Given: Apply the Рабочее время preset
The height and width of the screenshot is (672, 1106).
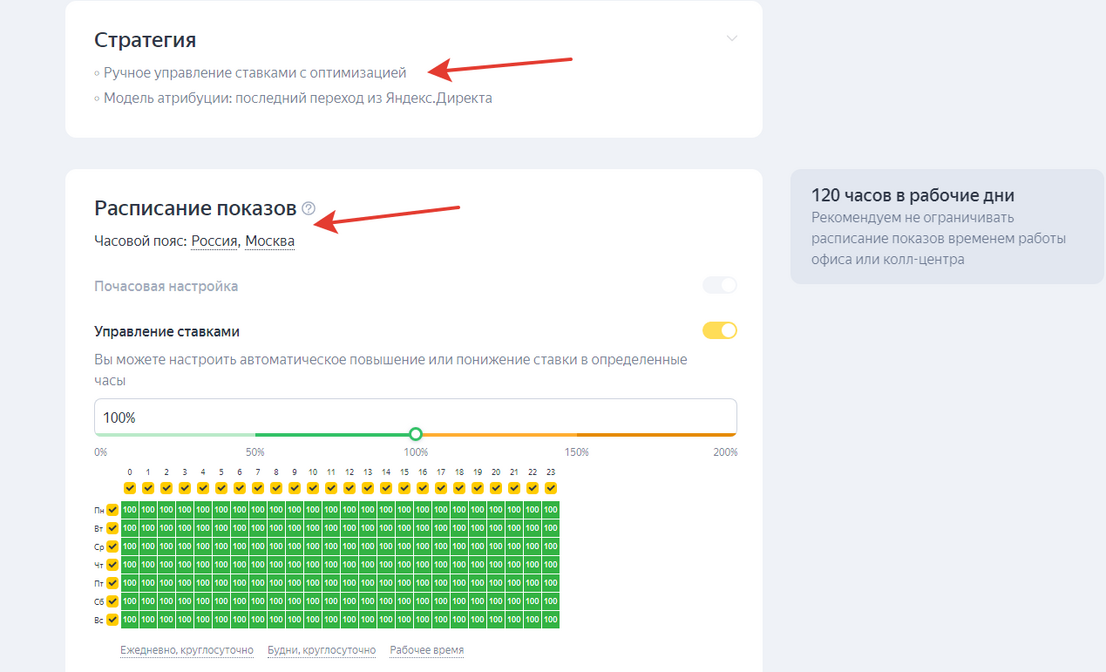Looking at the screenshot, I should point(427,650).
